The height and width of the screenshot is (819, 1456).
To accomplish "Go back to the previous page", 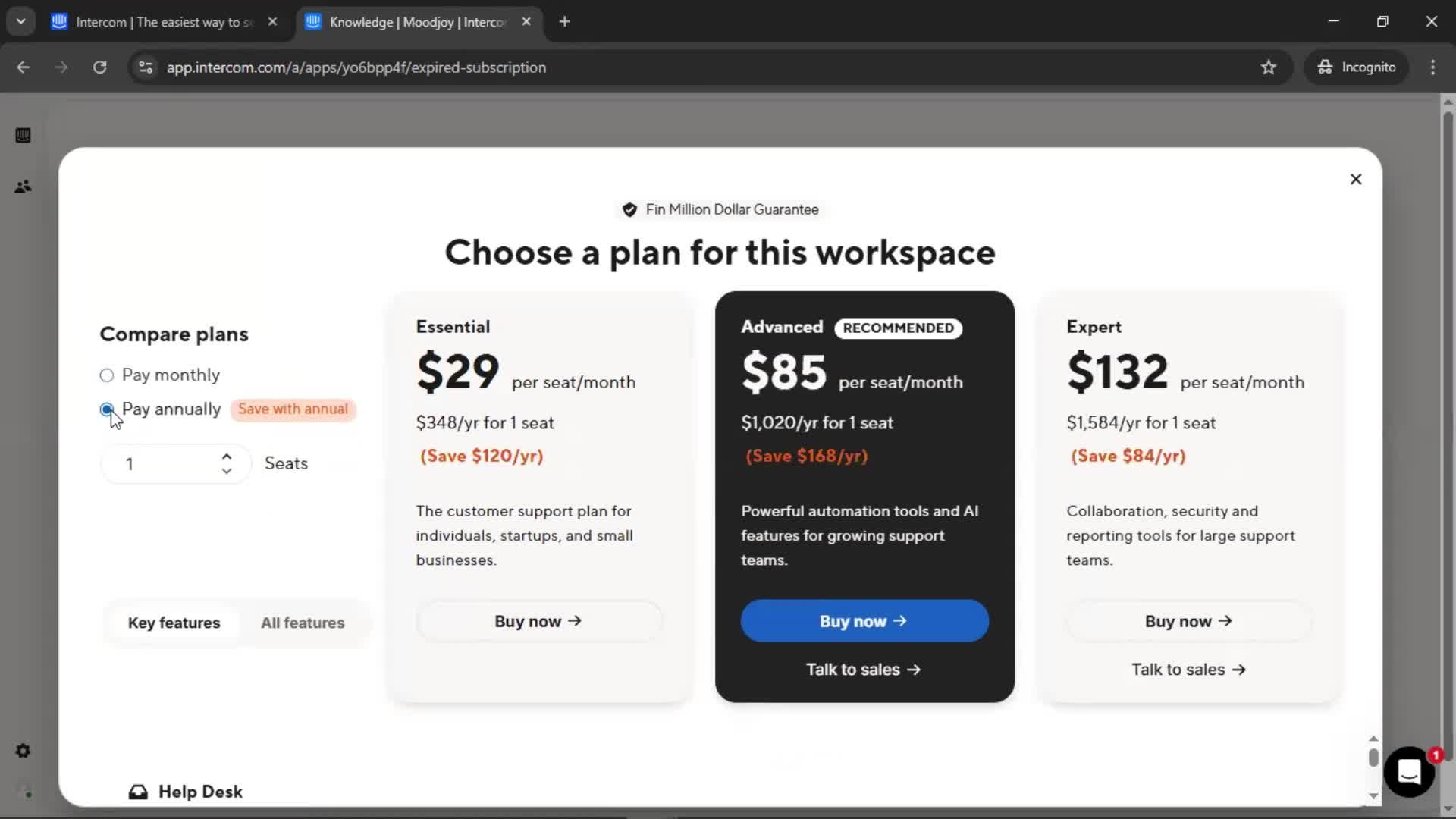I will (x=24, y=67).
